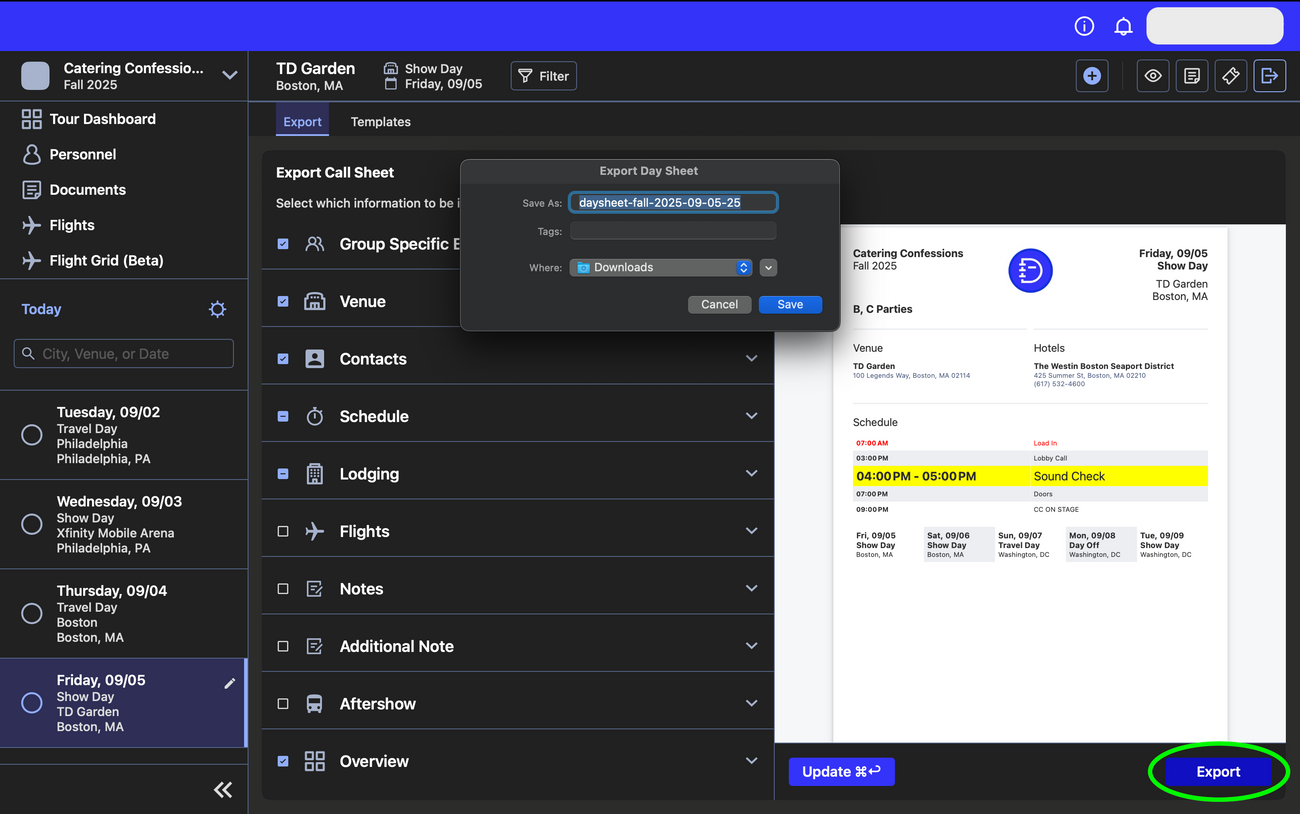
Task: Expand the Schedule section chevron
Action: click(x=752, y=416)
